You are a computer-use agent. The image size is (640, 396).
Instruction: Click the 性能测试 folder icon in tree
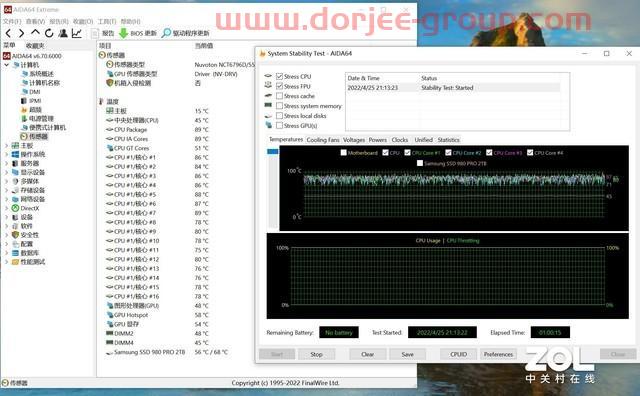[16, 262]
